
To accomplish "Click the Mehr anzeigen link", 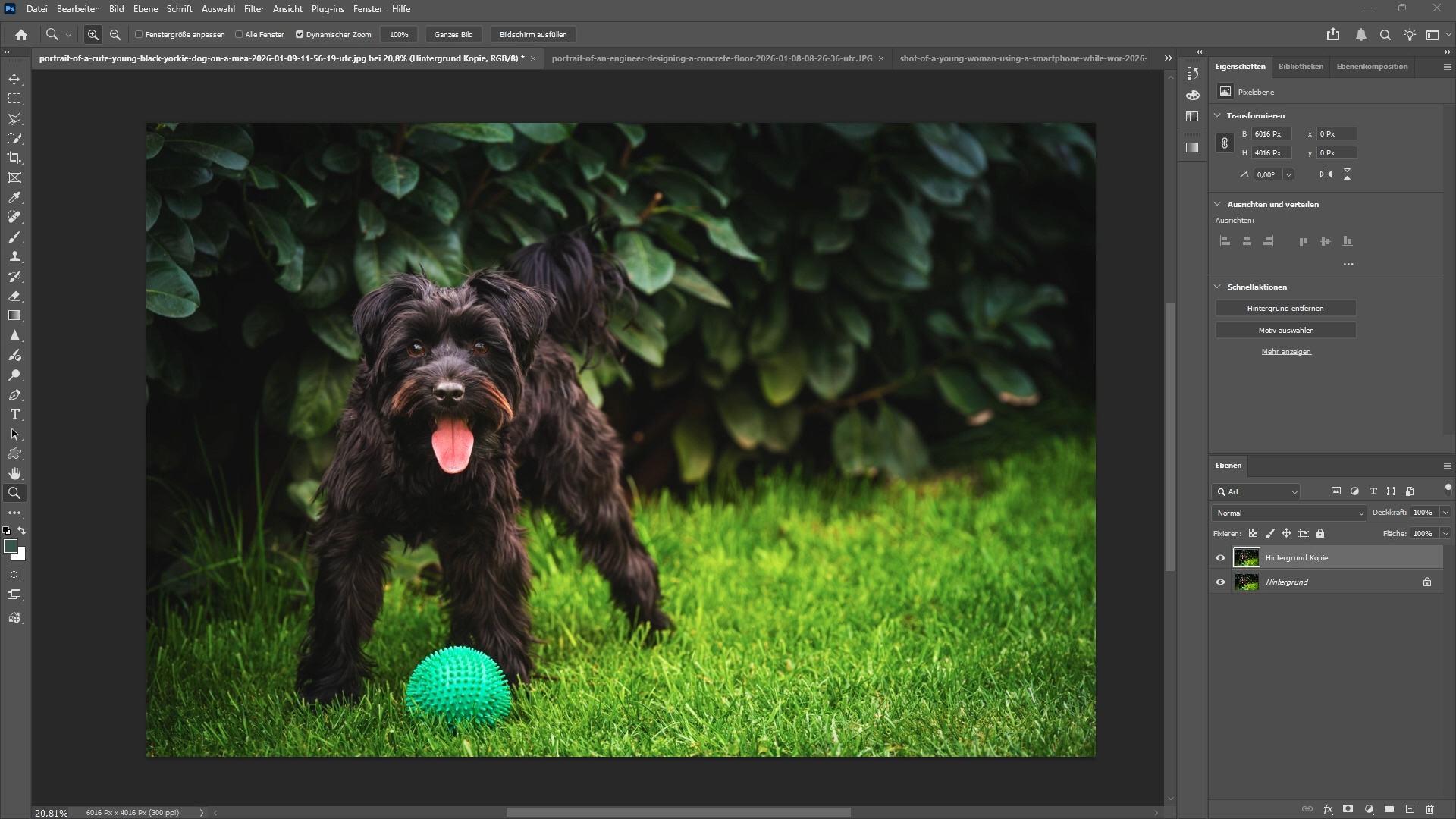I will point(1285,351).
